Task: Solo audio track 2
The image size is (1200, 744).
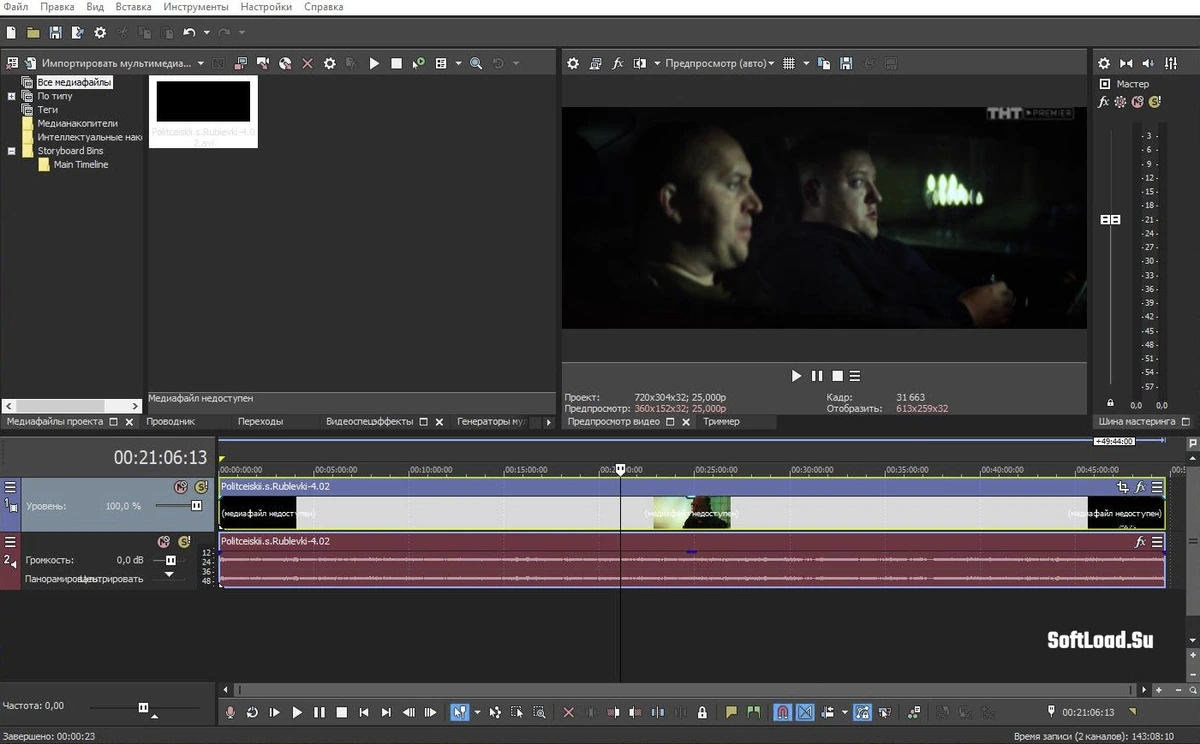Action: (185, 541)
